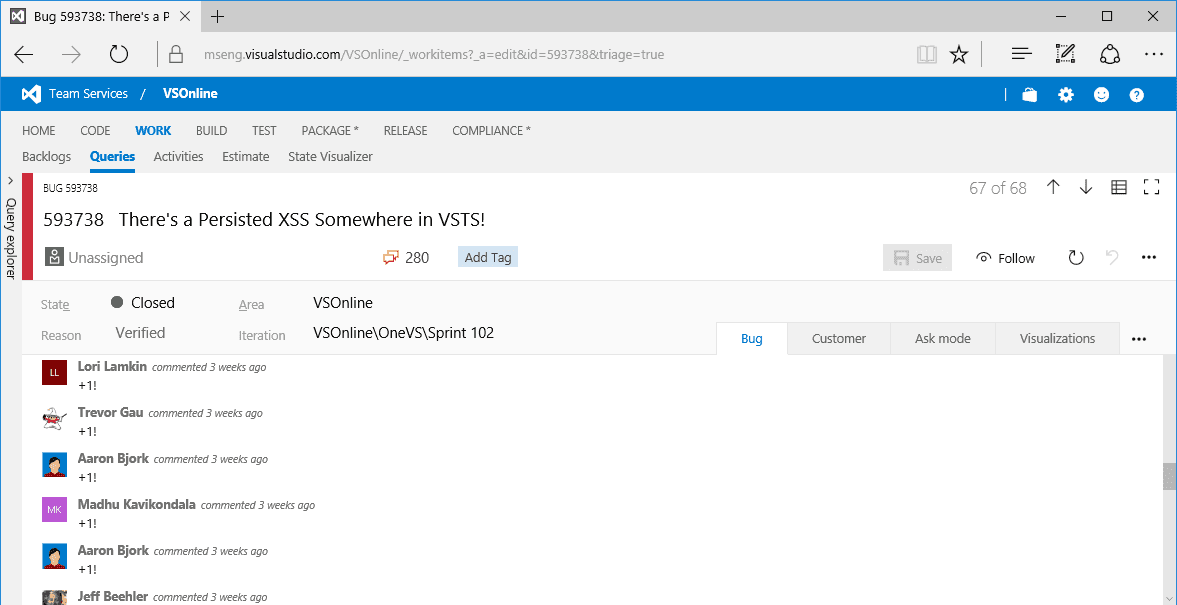
Task: Click the Bug 593738 browser tab
Action: (102, 16)
